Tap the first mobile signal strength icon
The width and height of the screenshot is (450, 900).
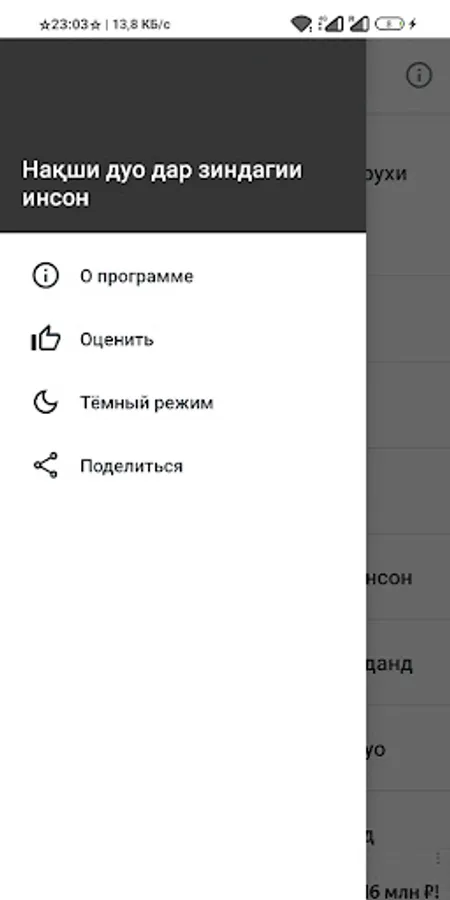[x=333, y=24]
